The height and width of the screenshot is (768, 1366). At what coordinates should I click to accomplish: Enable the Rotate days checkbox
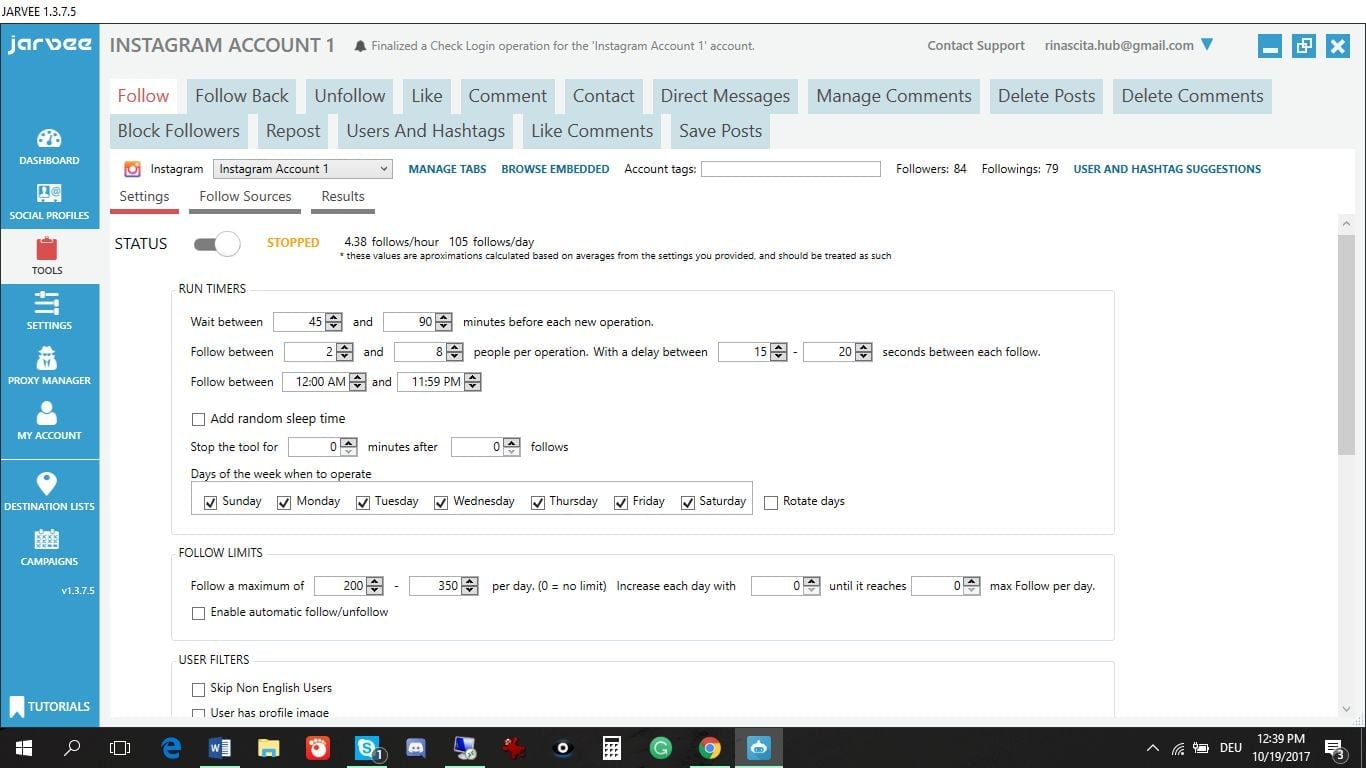tap(771, 502)
